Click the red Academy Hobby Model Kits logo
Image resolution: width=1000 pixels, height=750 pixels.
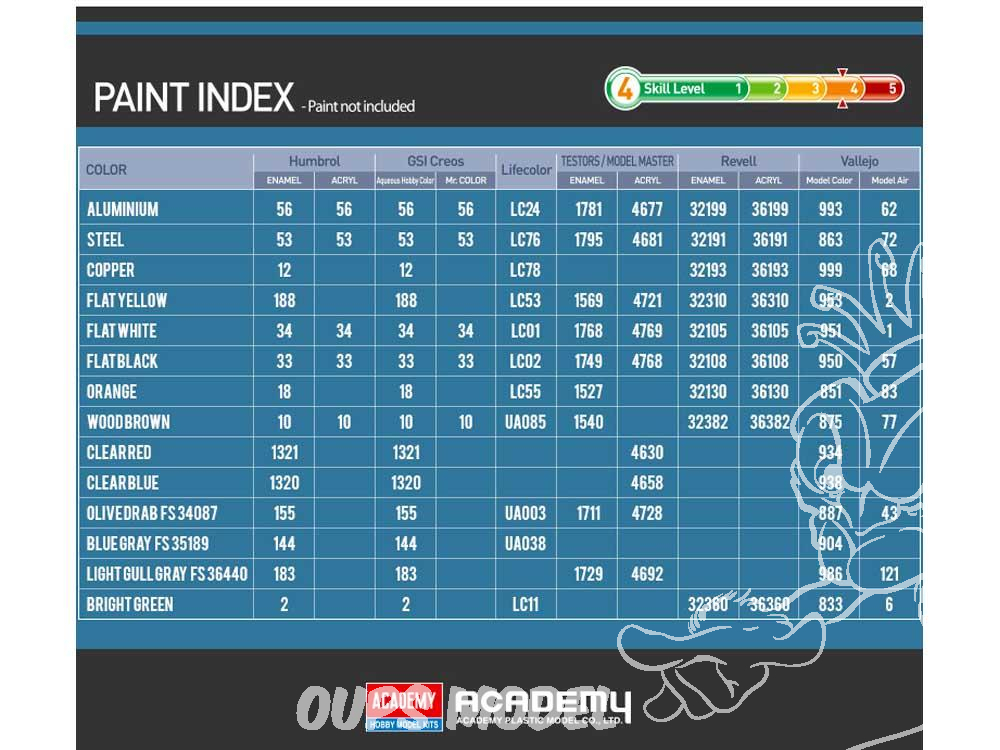[x=404, y=707]
